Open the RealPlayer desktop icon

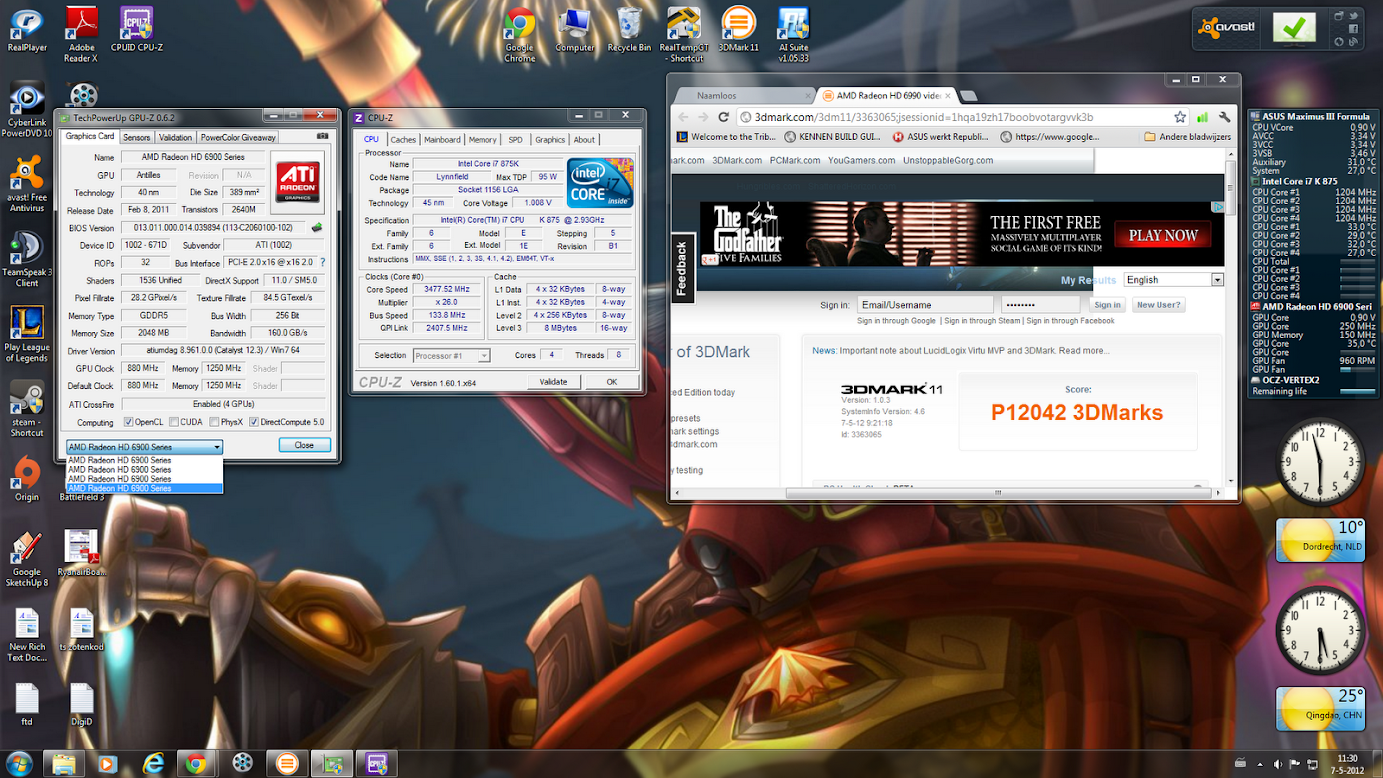click(x=27, y=30)
